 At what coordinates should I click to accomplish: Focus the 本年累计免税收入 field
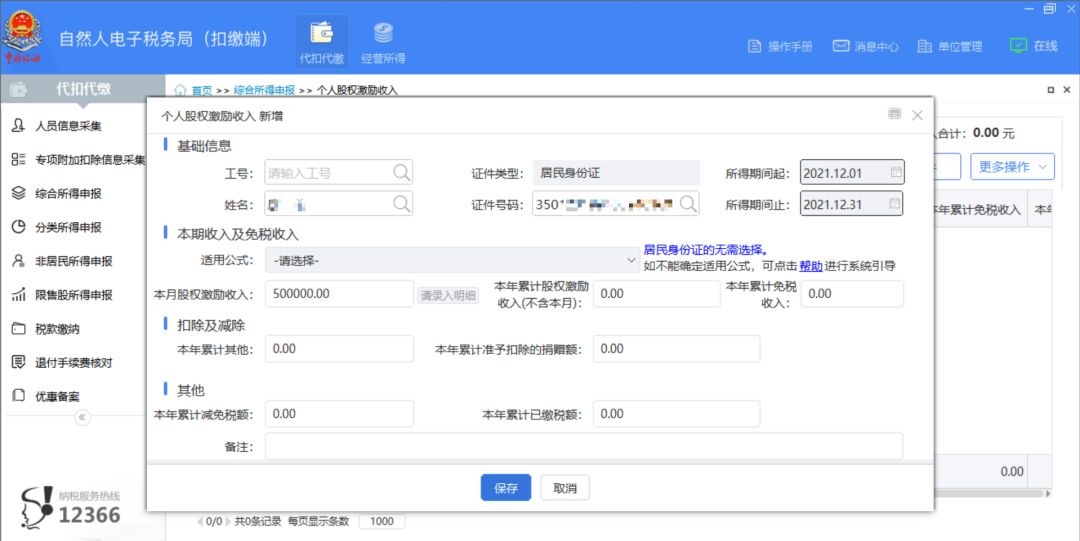point(852,294)
